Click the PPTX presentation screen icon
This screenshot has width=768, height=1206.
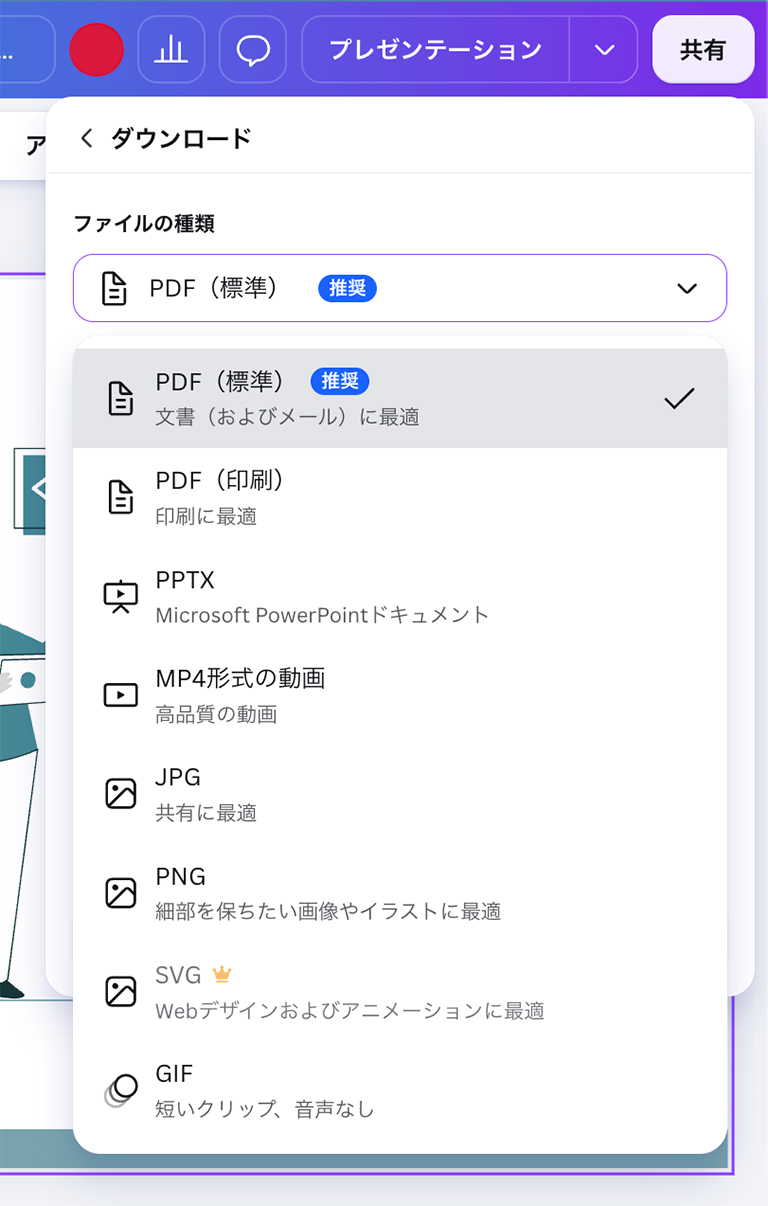121,596
